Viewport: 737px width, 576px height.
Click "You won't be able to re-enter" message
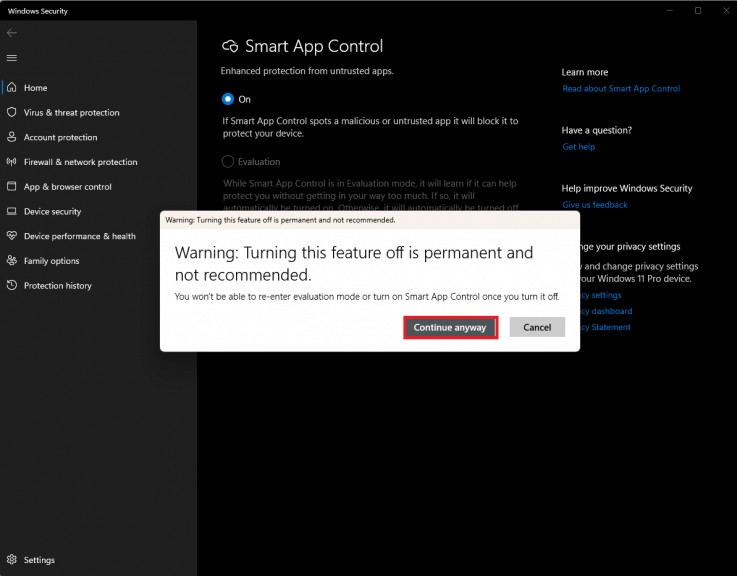pos(367,297)
